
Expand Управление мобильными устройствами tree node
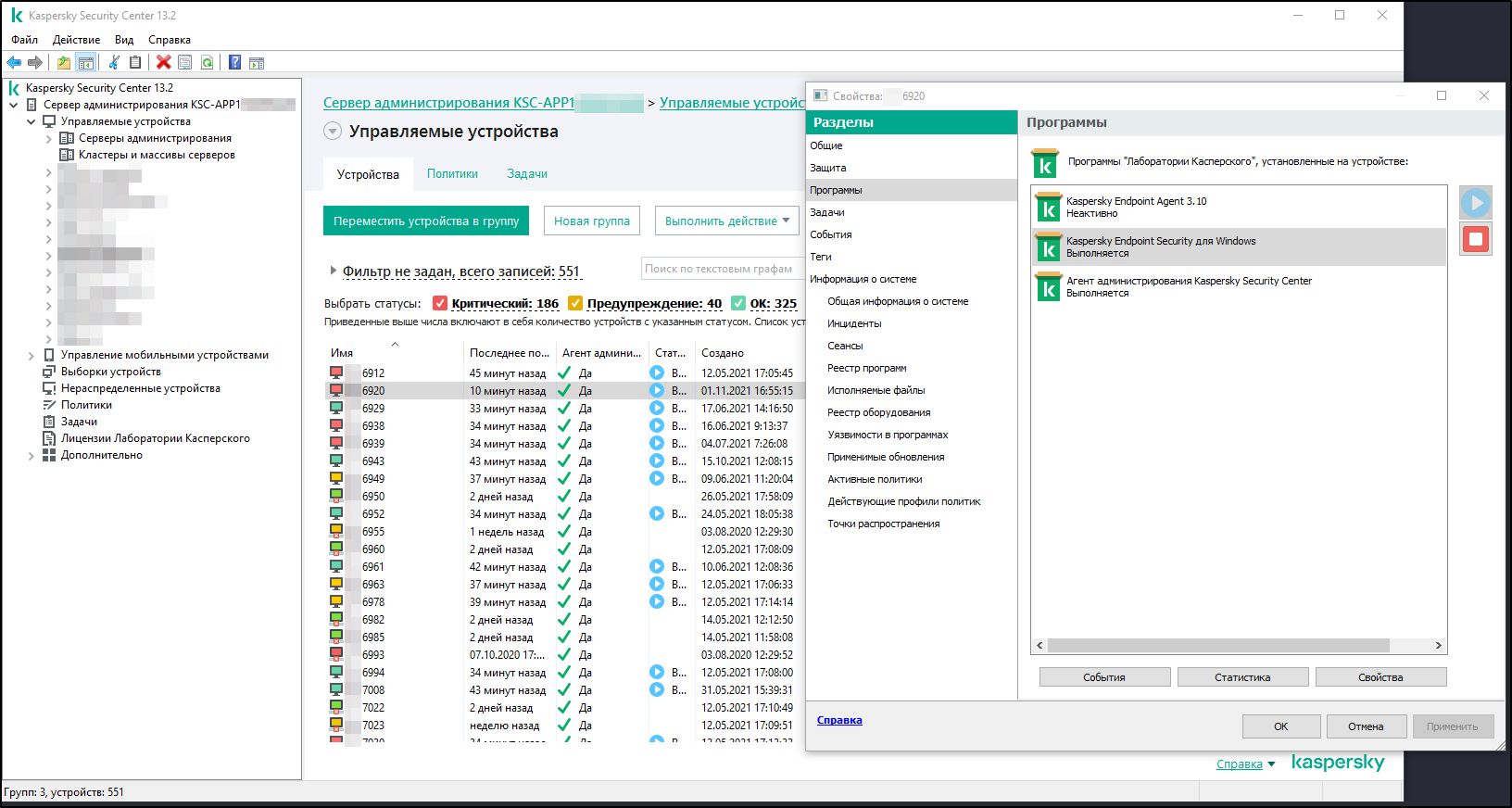31,356
